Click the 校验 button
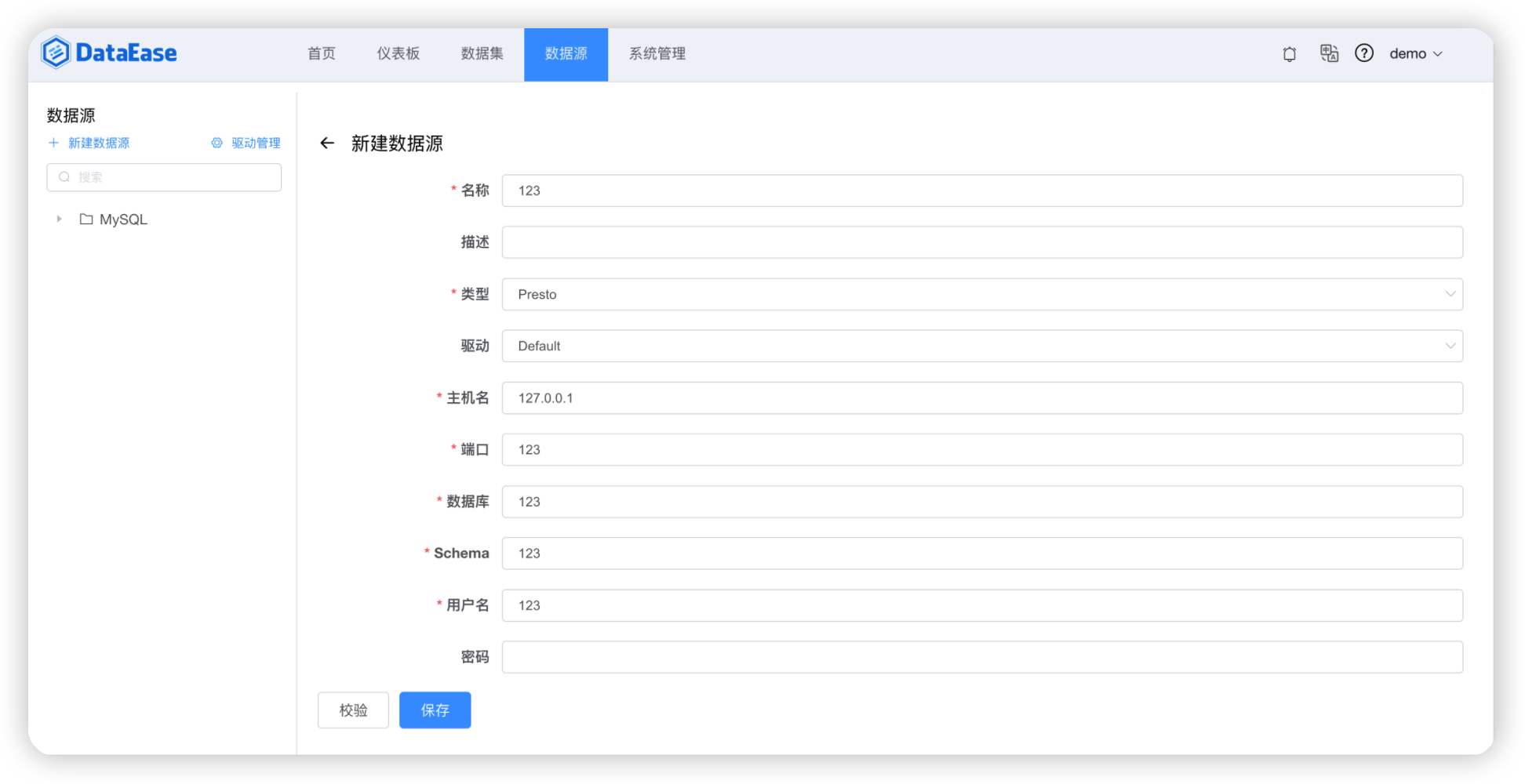This screenshot has height=784, width=1525. 353,710
